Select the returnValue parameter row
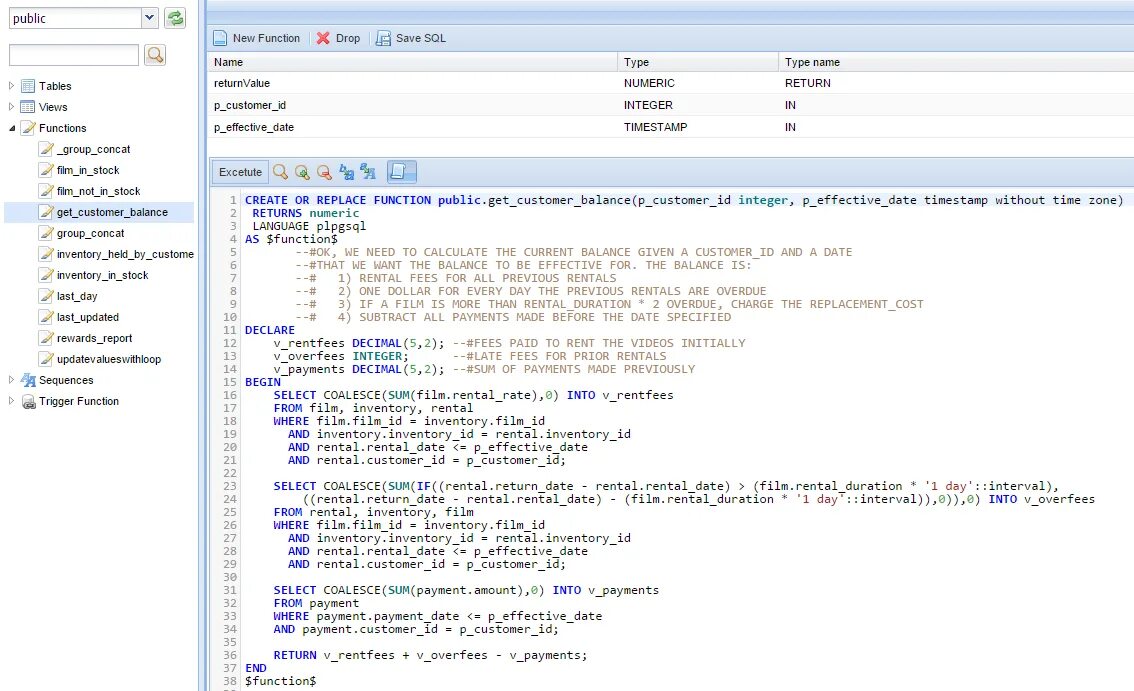 pyautogui.click(x=671, y=83)
